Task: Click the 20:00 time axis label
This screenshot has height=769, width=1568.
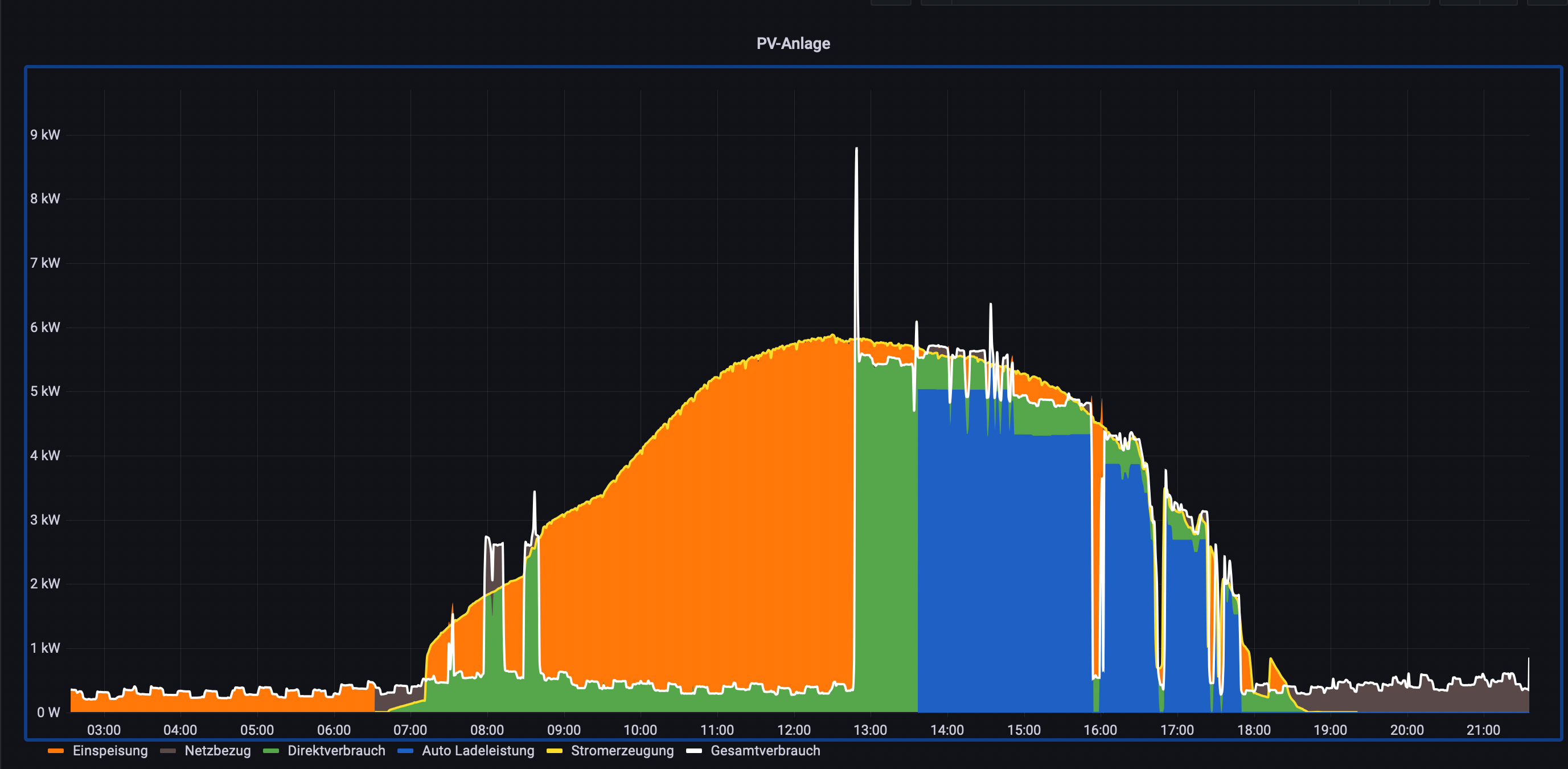Action: (1407, 730)
